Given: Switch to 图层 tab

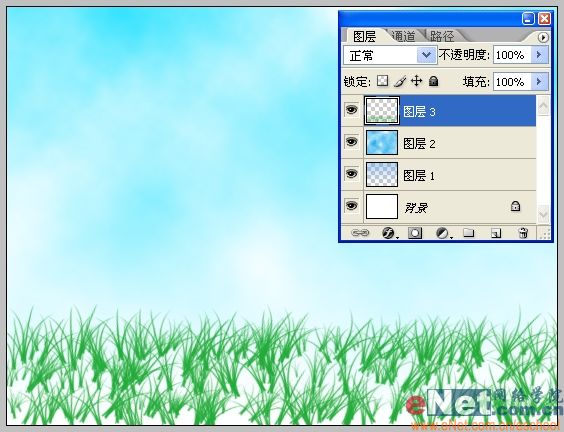Looking at the screenshot, I should click(364, 36).
